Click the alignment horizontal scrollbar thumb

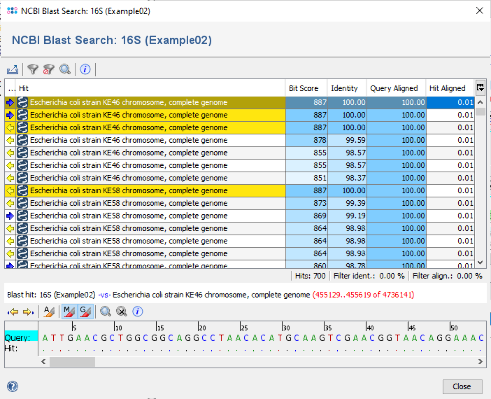coord(72,361)
